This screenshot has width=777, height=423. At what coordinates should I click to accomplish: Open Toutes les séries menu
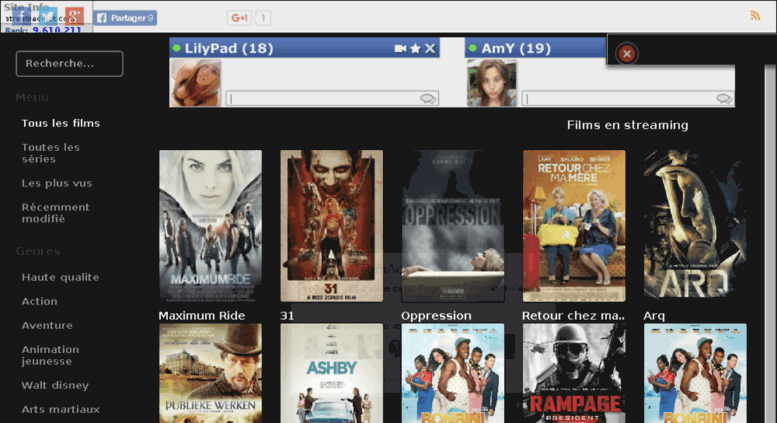tap(51, 153)
